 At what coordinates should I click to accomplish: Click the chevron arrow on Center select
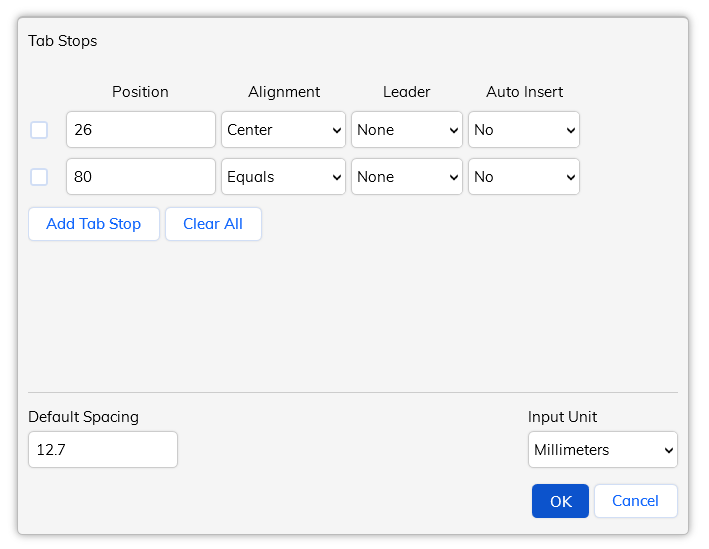337,131
